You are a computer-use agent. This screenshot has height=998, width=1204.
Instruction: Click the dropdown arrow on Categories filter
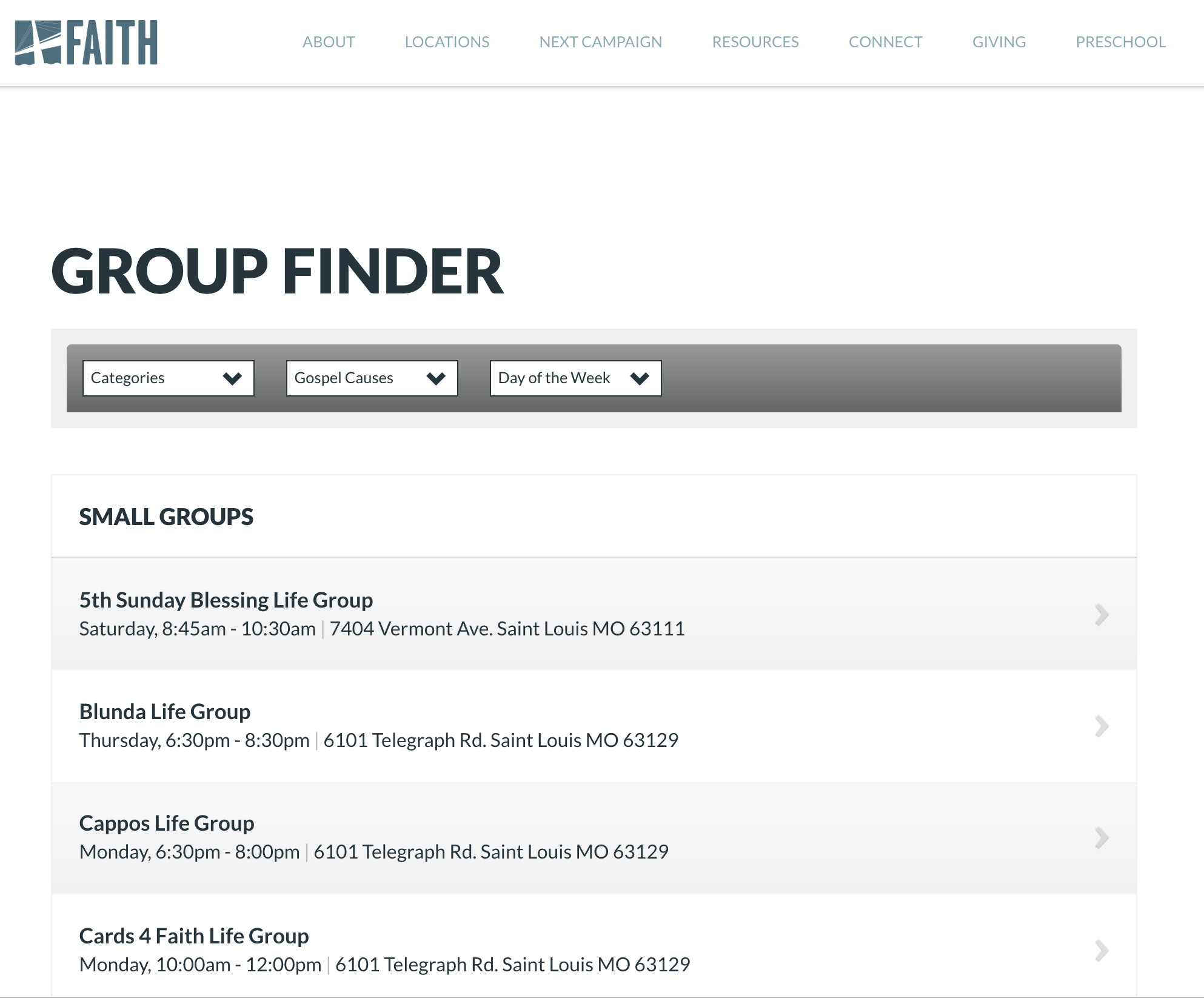pyautogui.click(x=231, y=378)
